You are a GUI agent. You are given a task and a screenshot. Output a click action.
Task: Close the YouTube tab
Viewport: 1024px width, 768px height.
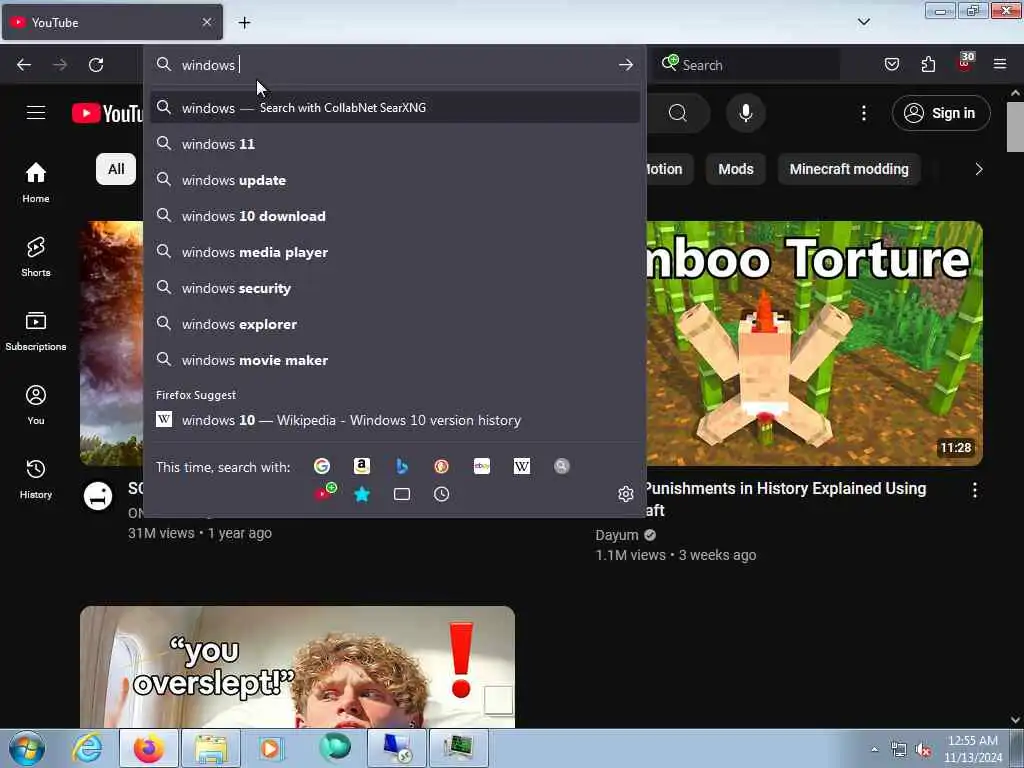206,22
